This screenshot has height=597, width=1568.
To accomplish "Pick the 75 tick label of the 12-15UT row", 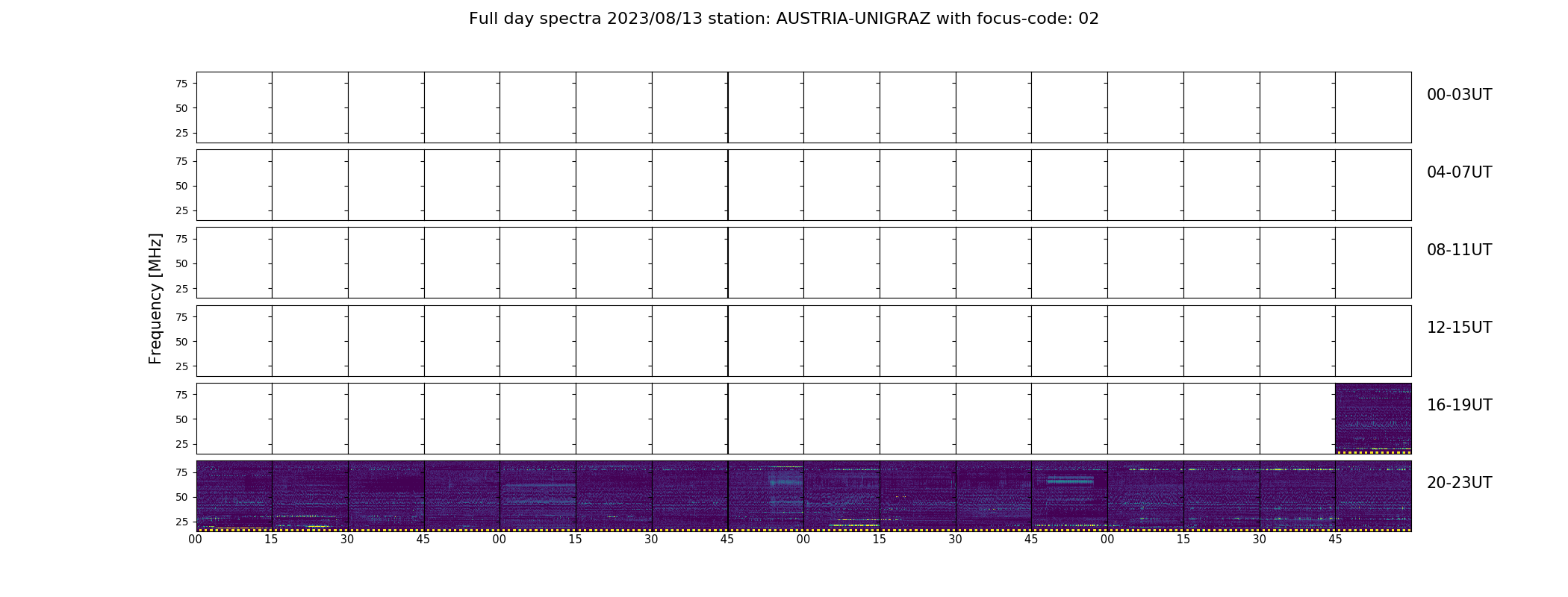I will [x=181, y=317].
